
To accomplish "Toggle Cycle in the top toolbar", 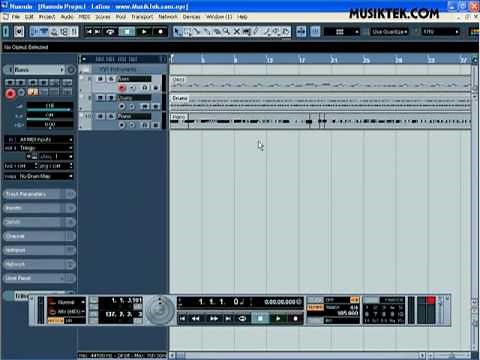I will 110,32.
